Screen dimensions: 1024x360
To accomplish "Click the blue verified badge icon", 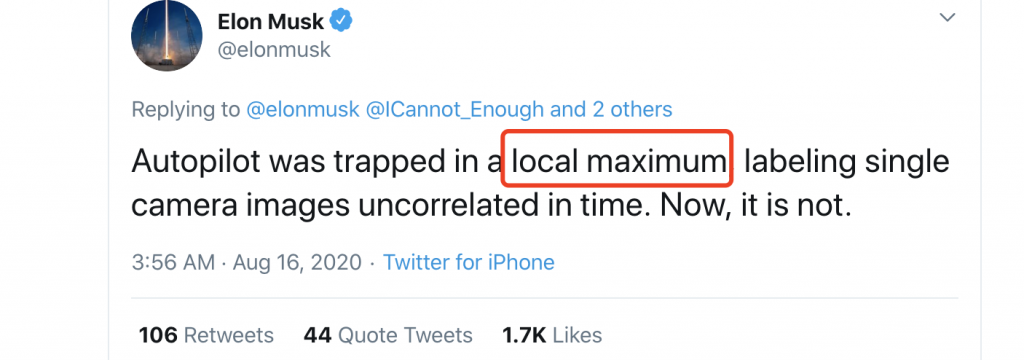I will [341, 22].
